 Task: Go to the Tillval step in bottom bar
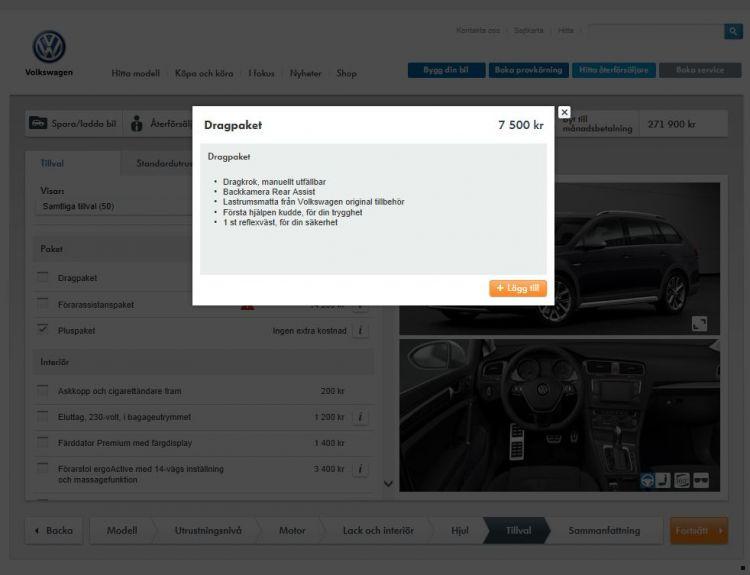518,531
